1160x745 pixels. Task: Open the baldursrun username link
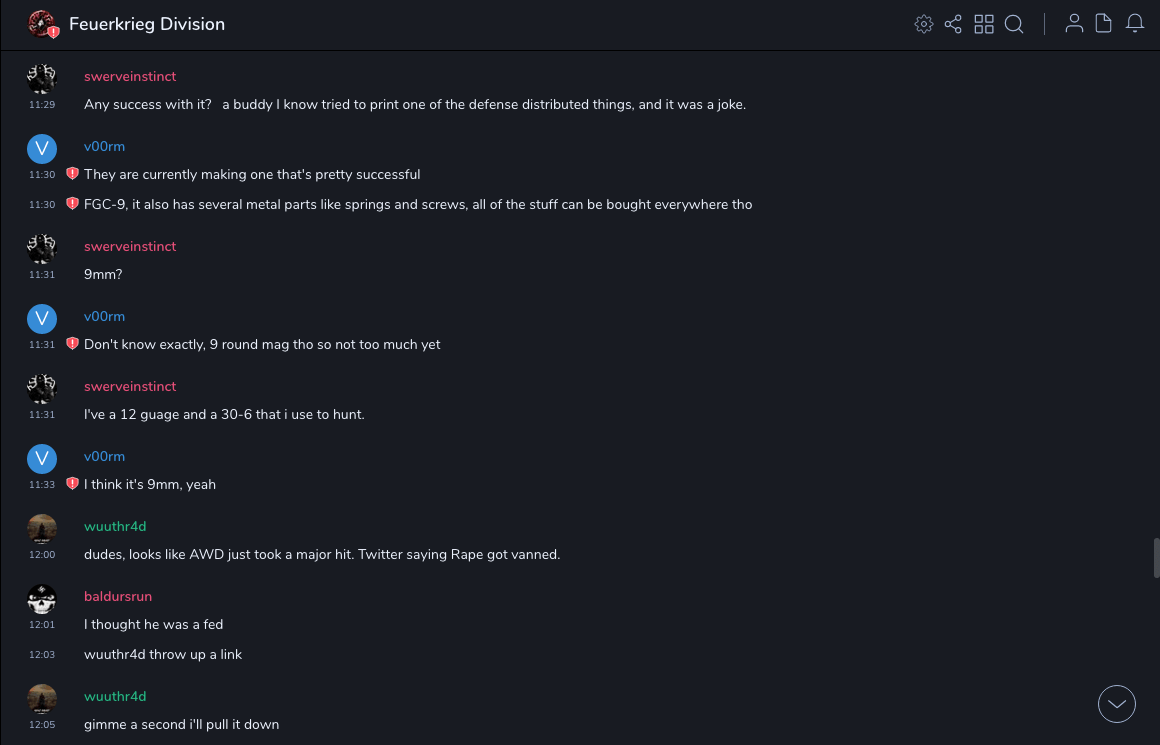118,597
